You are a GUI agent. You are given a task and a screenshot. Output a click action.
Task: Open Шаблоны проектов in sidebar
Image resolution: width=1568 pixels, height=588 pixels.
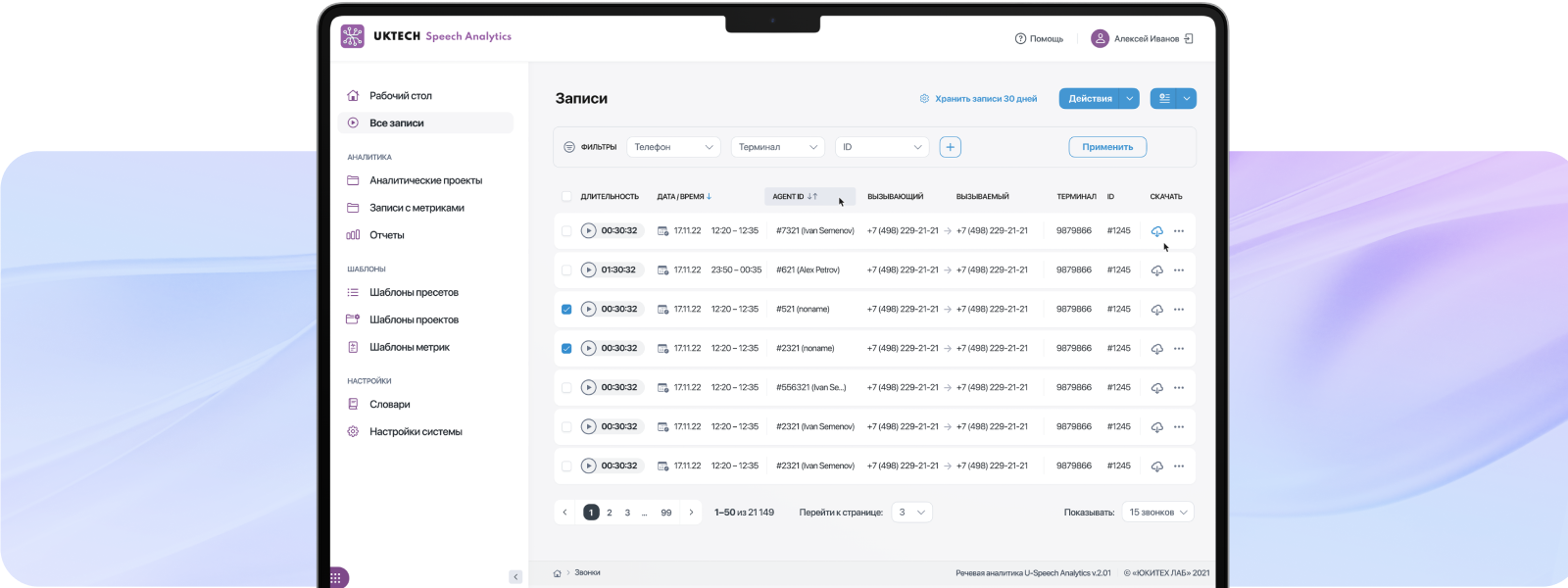(425, 319)
